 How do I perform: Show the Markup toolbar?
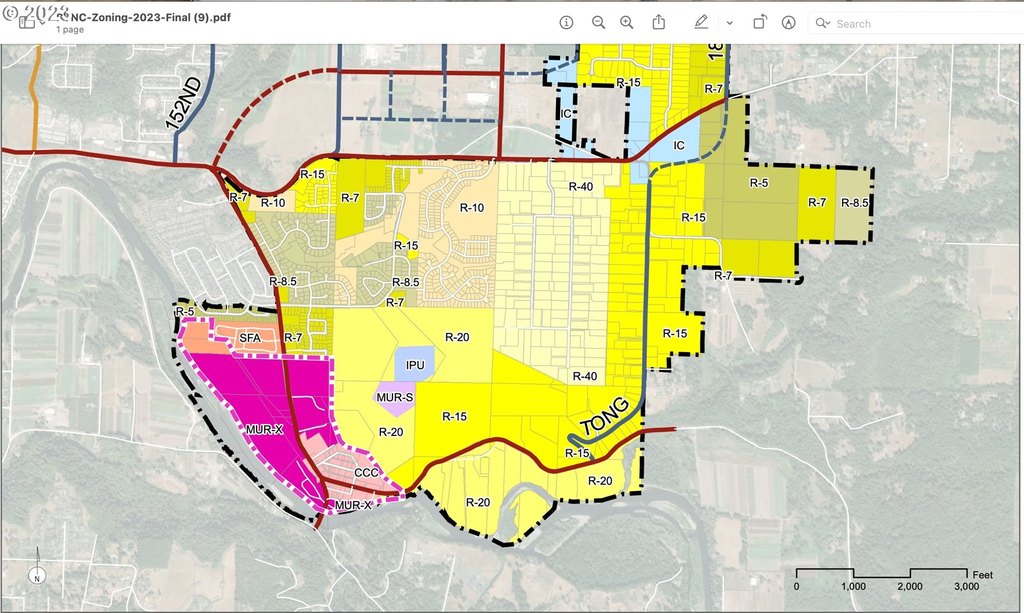click(x=788, y=22)
